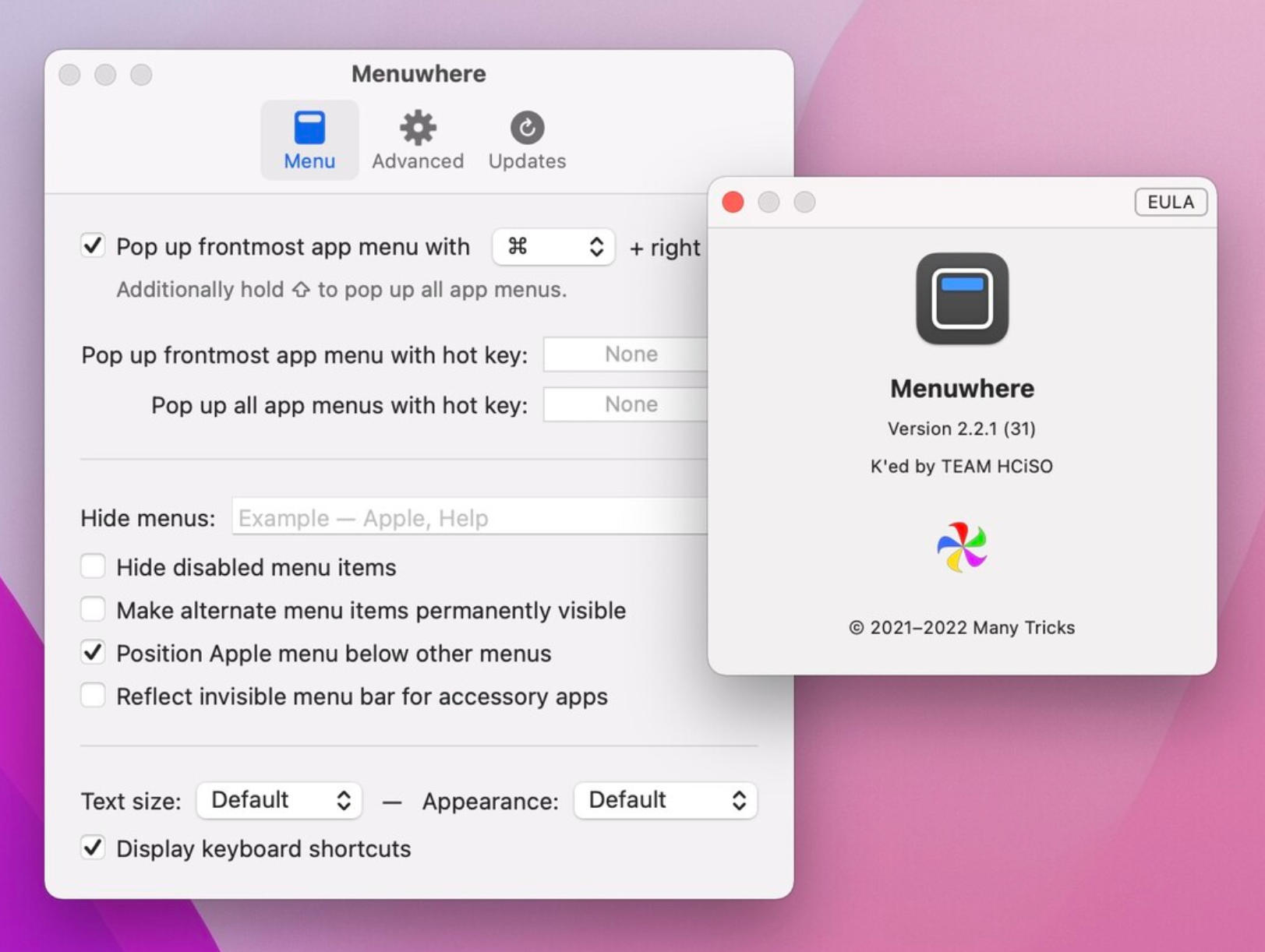
Task: Uncheck Display keyboard shortcuts
Action: (93, 848)
